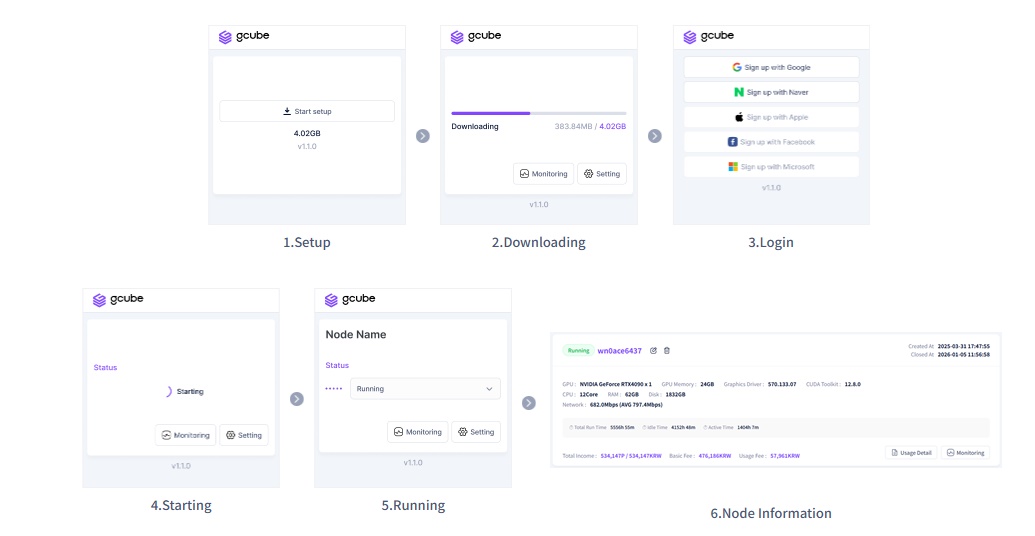Click the Usage Fee value 57,961KRW
Screen dimensions: 1035x536
tap(785, 456)
